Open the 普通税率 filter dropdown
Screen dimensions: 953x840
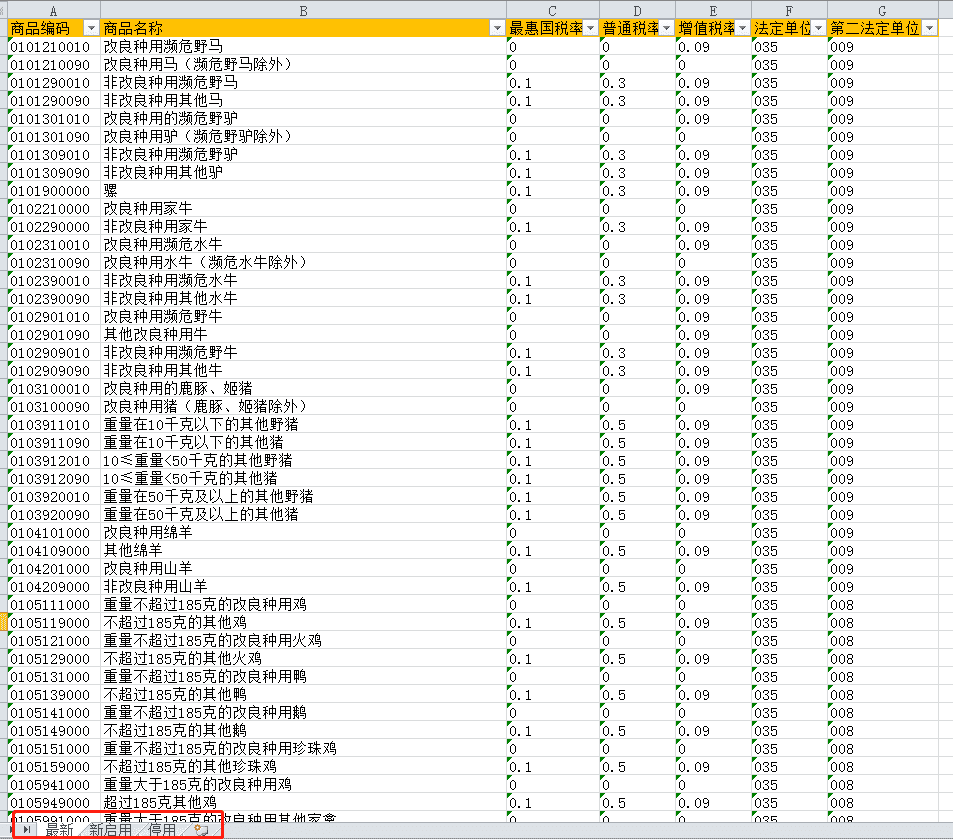[667, 28]
